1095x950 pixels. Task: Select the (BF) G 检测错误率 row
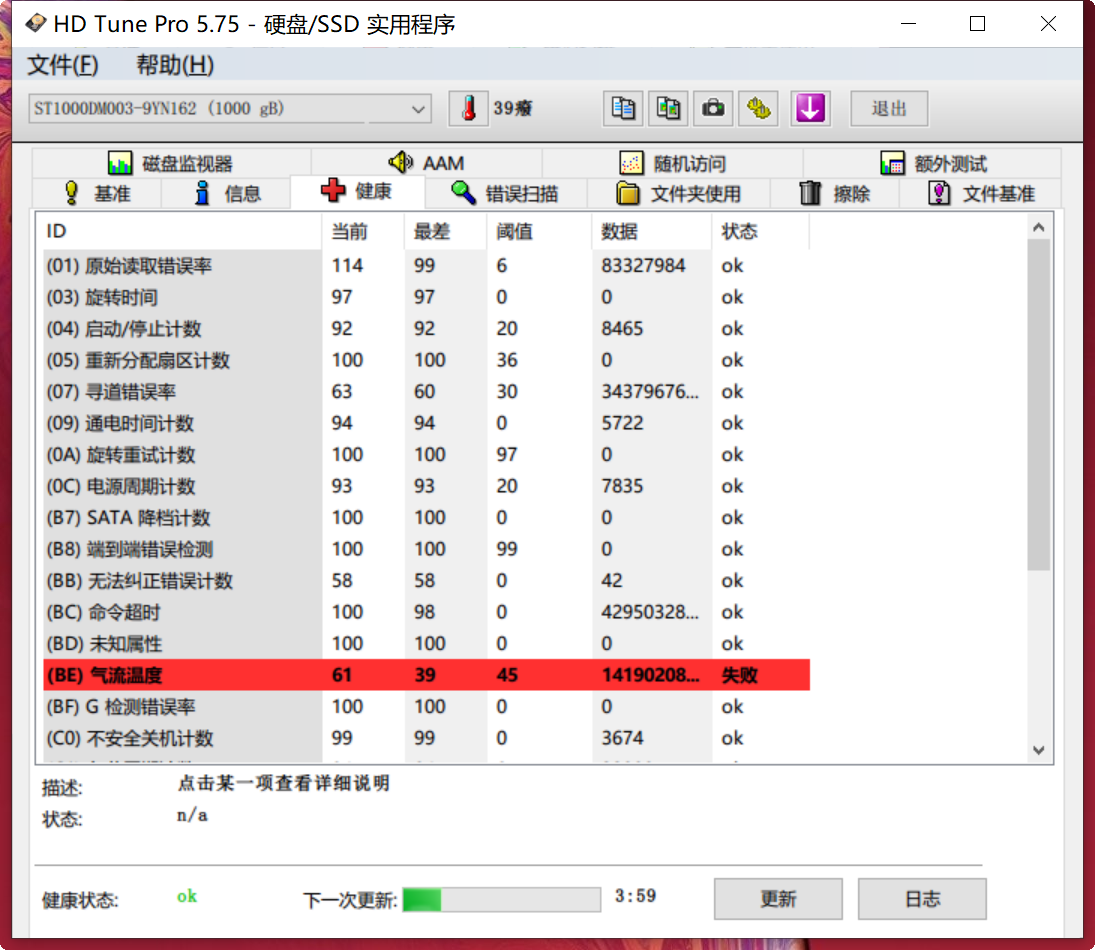(427, 706)
